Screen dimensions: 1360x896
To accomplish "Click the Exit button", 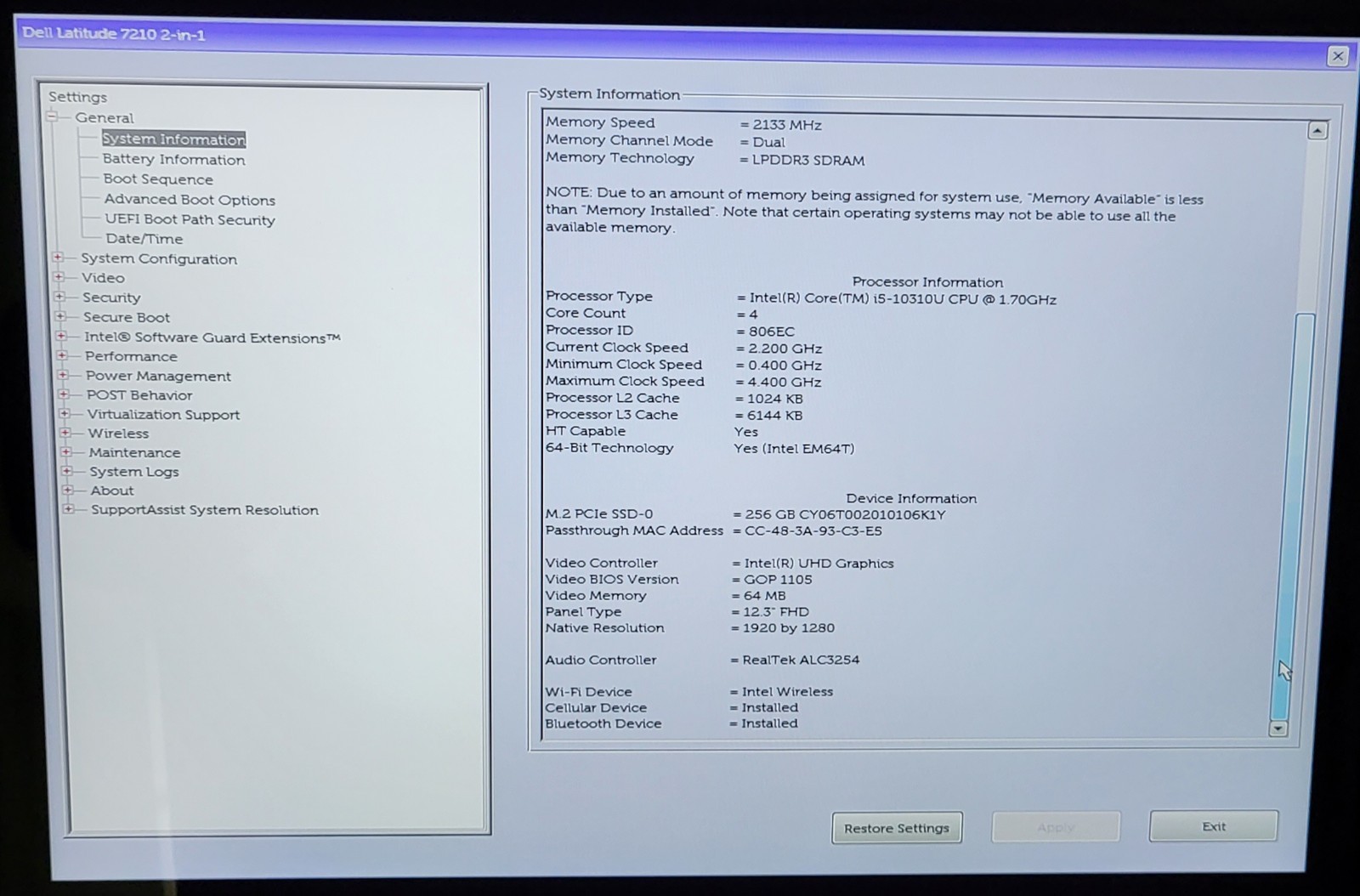I will click(x=1214, y=826).
